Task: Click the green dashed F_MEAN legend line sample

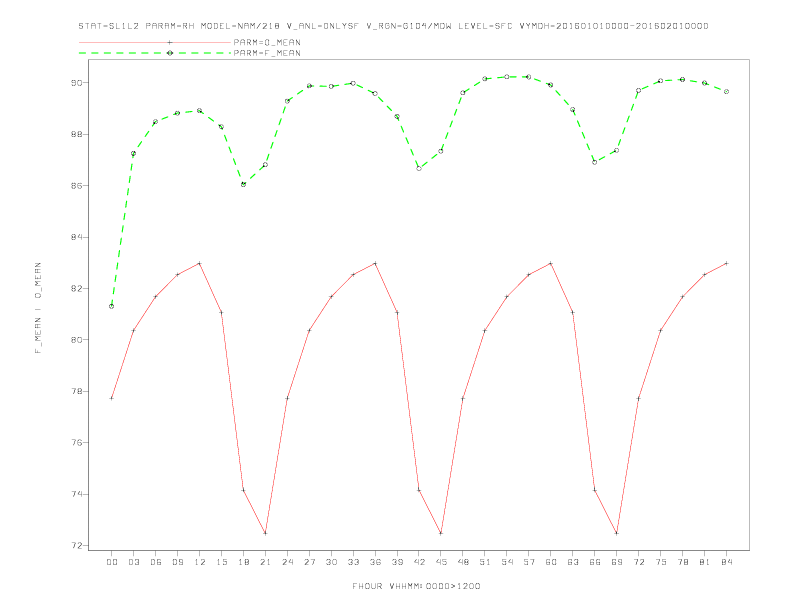Action: point(155,53)
